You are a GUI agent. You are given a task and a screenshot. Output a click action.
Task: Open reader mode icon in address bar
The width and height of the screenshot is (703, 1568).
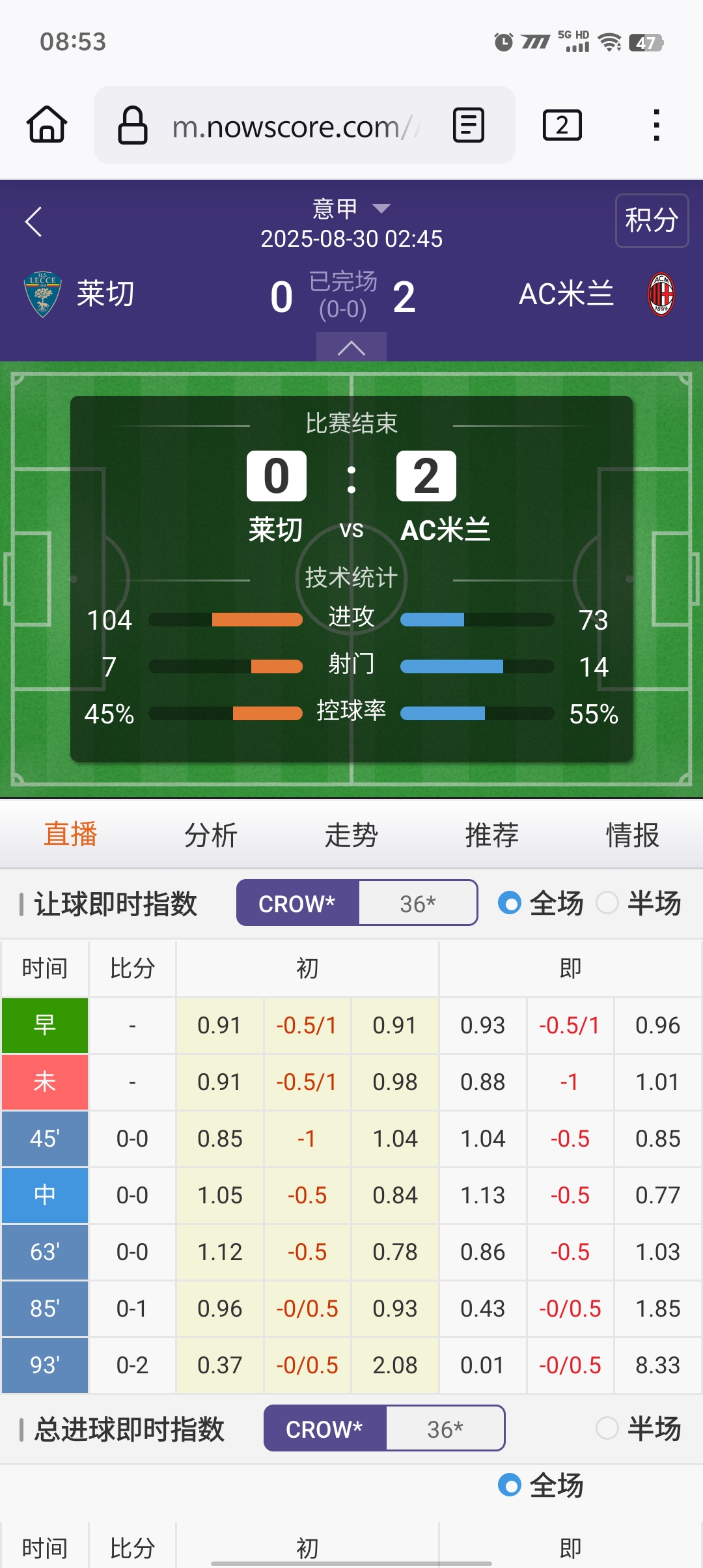coord(468,125)
